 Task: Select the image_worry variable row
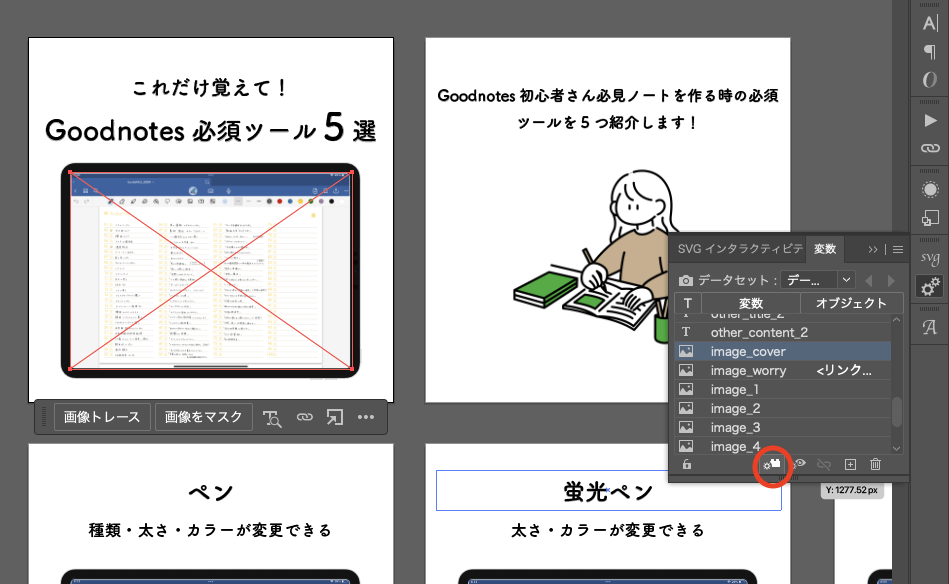pyautogui.click(x=783, y=370)
